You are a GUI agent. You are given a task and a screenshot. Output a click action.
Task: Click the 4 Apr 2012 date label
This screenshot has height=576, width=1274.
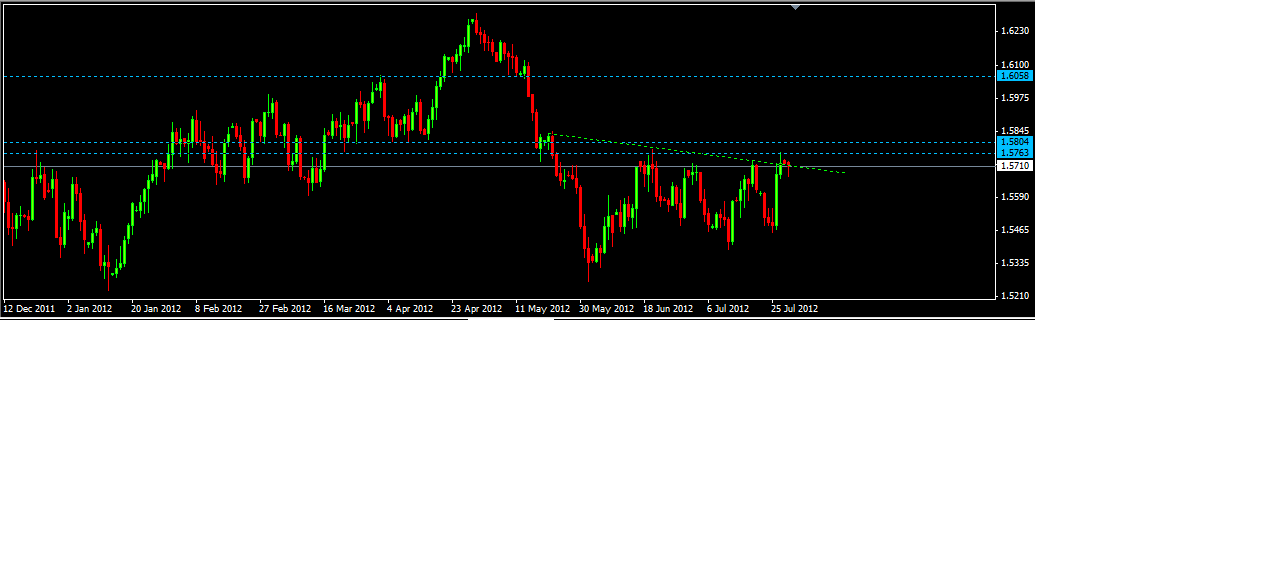[x=410, y=309]
